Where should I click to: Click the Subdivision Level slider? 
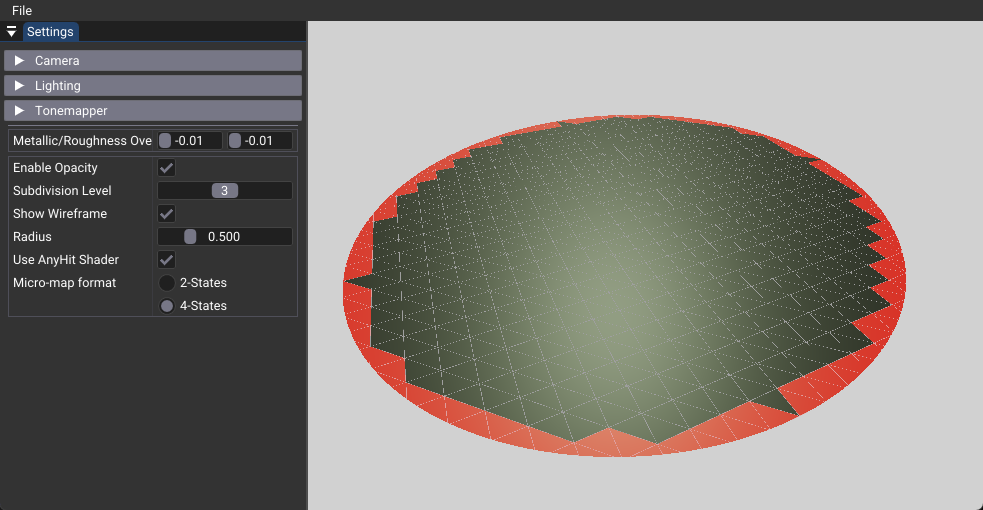coord(224,190)
